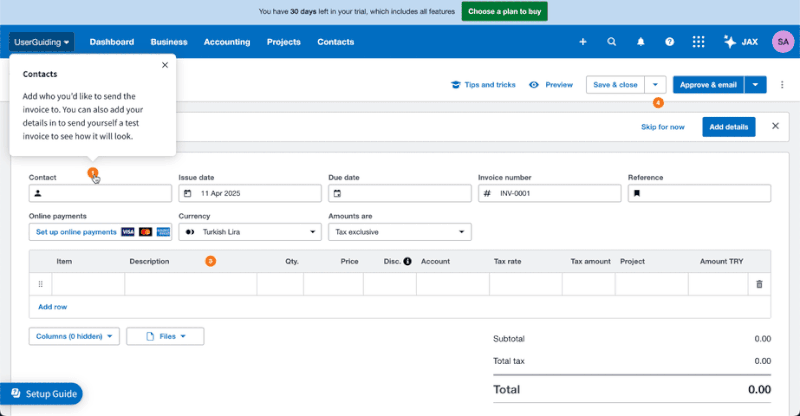Click the Price cell in first row
Viewport: 800px width, 416px height.
(x=334, y=284)
